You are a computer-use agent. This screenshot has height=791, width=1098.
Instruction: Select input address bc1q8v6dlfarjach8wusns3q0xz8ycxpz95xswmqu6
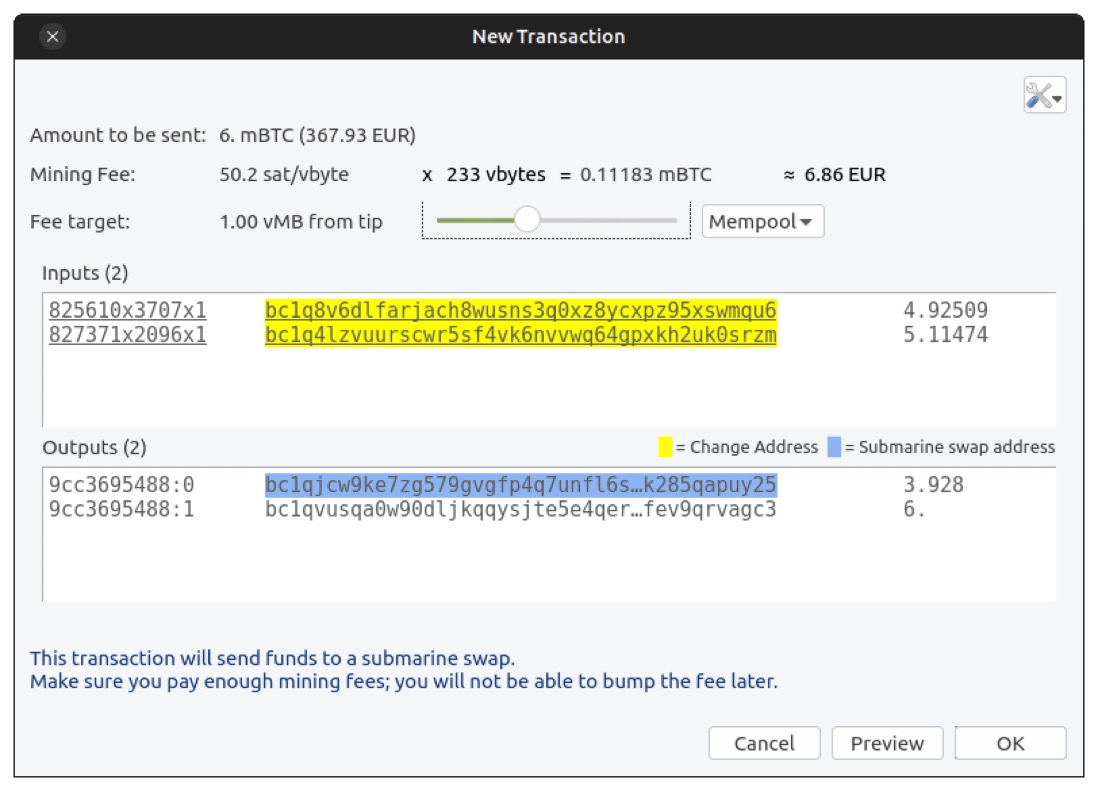tap(520, 311)
